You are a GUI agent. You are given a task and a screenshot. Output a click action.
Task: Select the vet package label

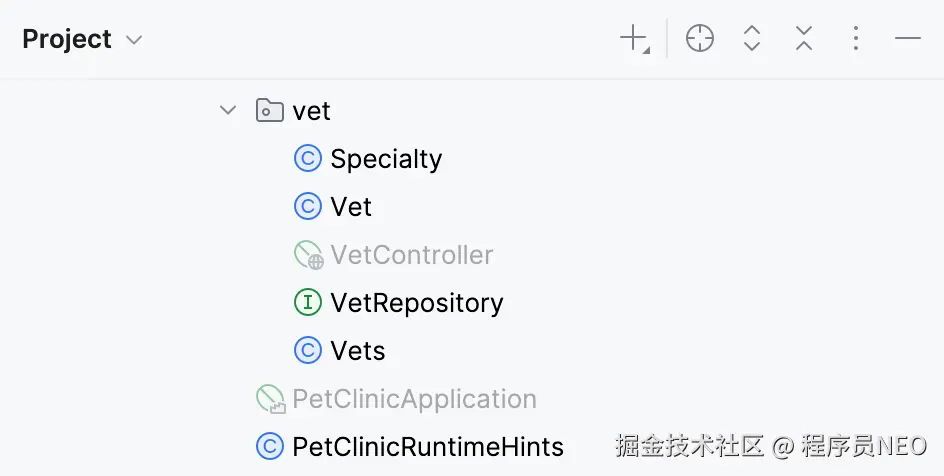(312, 111)
